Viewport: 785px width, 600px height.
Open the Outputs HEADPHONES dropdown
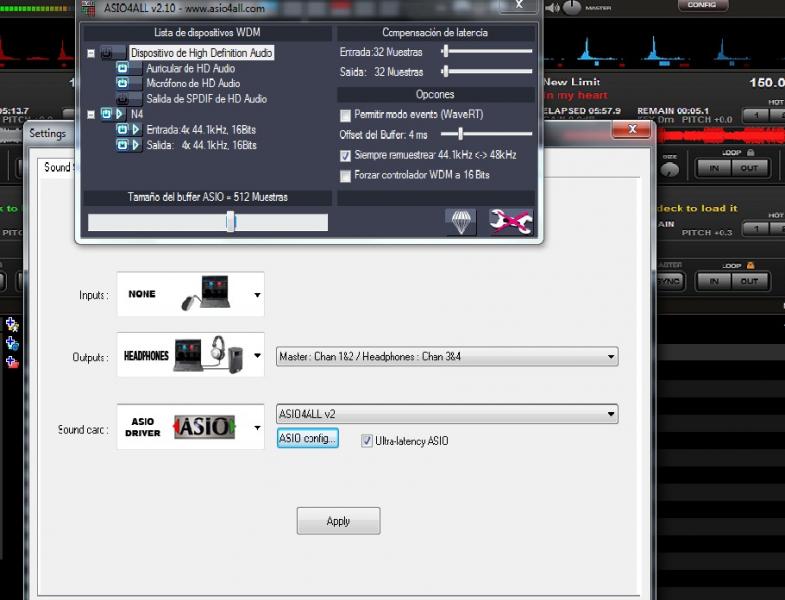[257, 356]
